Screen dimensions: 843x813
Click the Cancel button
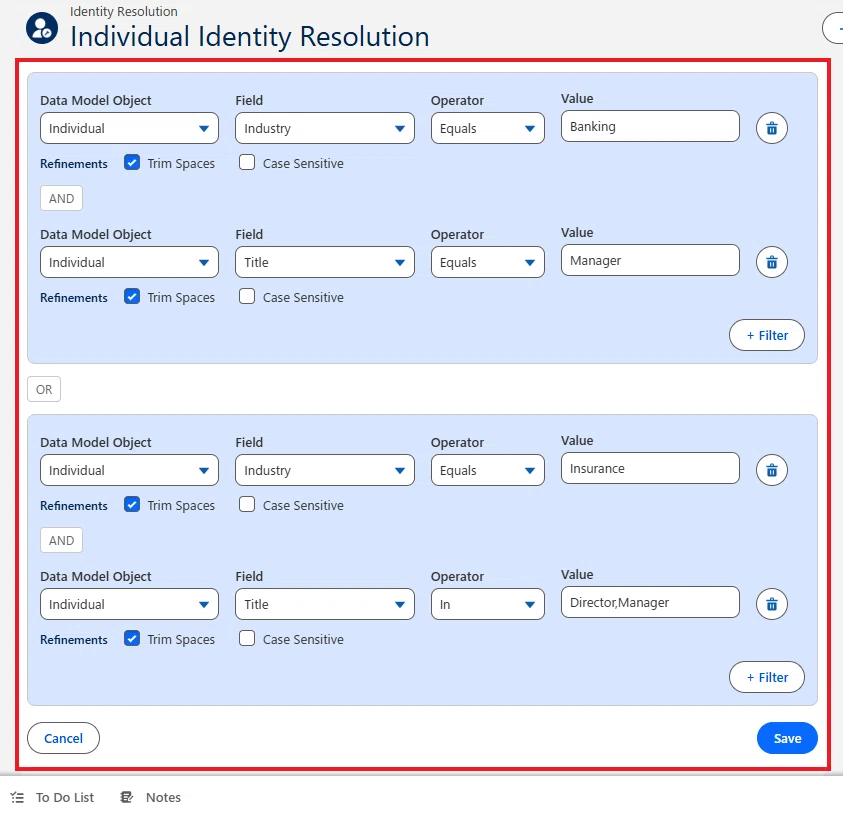pyautogui.click(x=63, y=738)
